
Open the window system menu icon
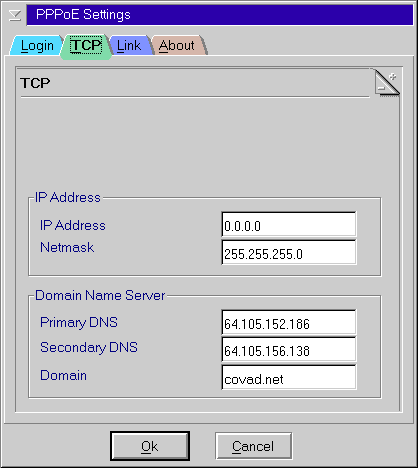click(x=15, y=15)
